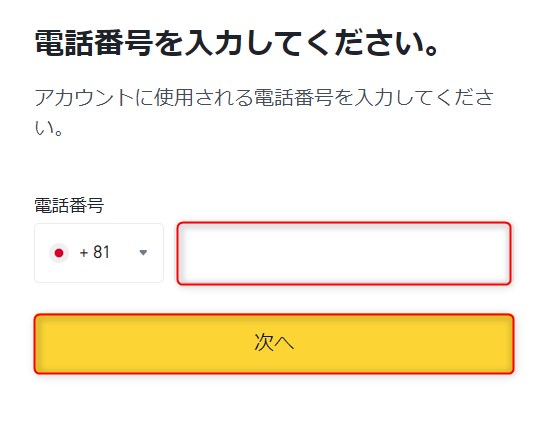Click the 81 digits in country code box
545x433 pixels.
pyautogui.click(x=102, y=252)
